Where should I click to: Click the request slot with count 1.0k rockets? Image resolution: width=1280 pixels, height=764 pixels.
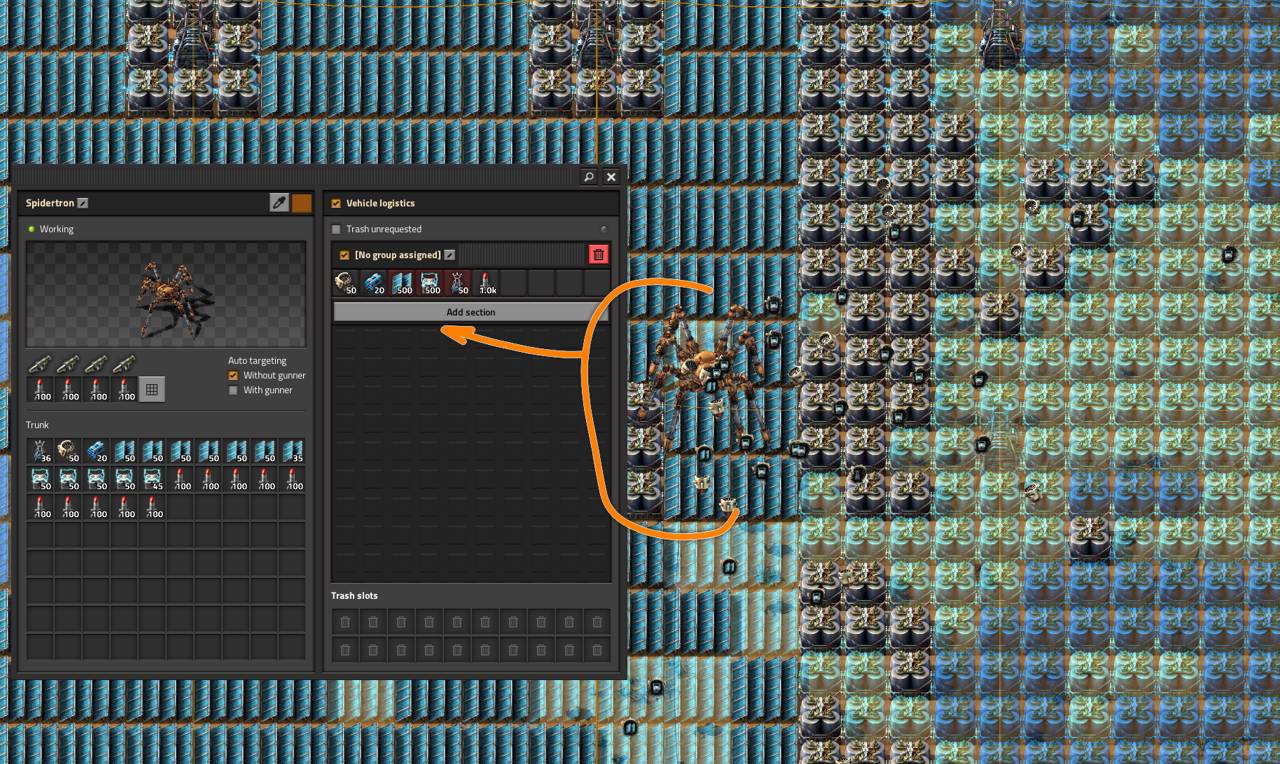point(486,283)
